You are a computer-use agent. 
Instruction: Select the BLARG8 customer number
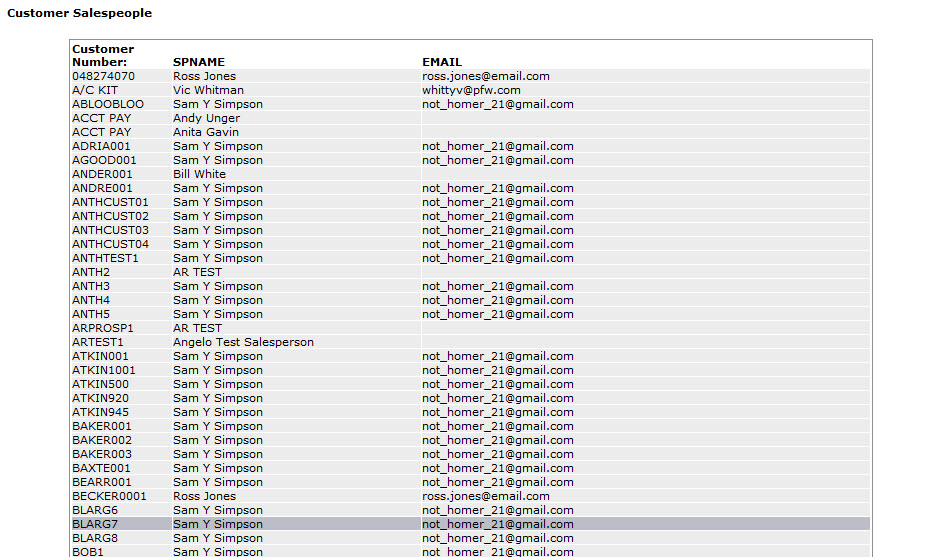click(95, 538)
